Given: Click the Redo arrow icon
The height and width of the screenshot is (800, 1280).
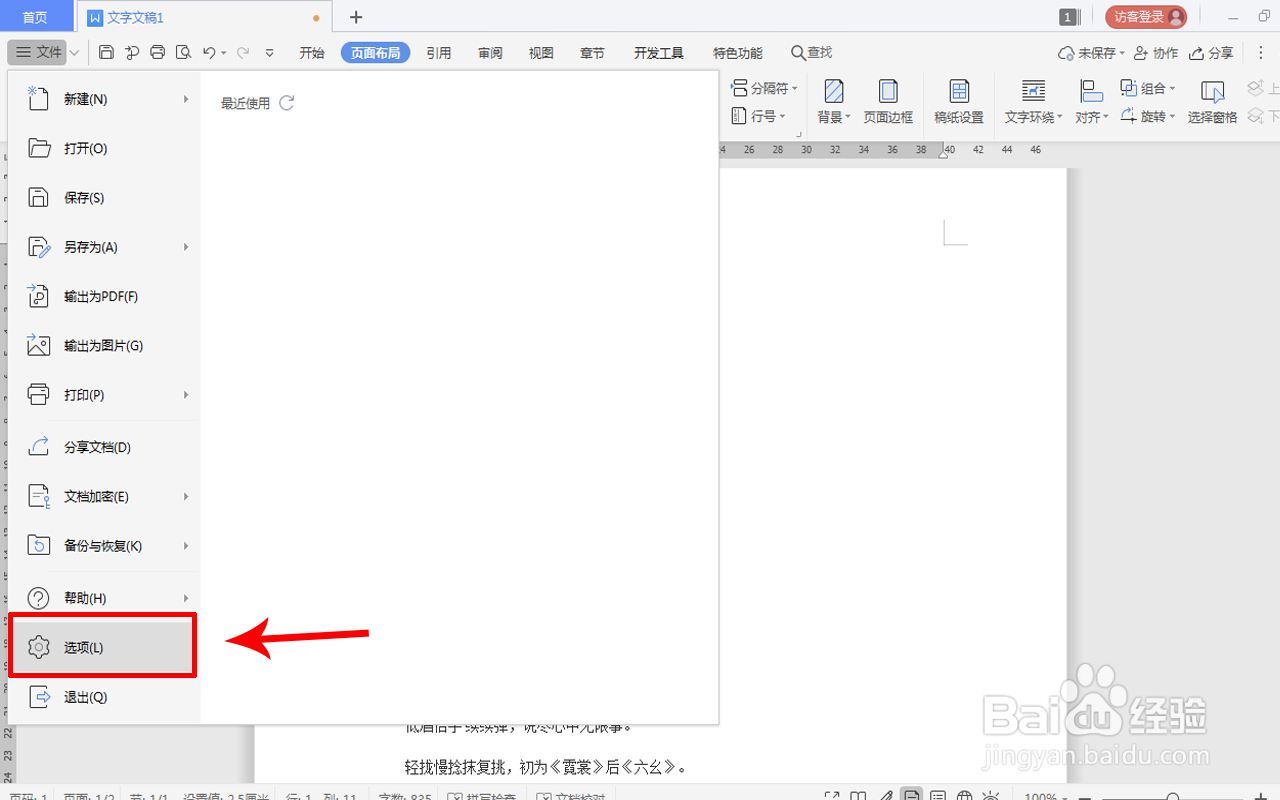Looking at the screenshot, I should click(243, 52).
